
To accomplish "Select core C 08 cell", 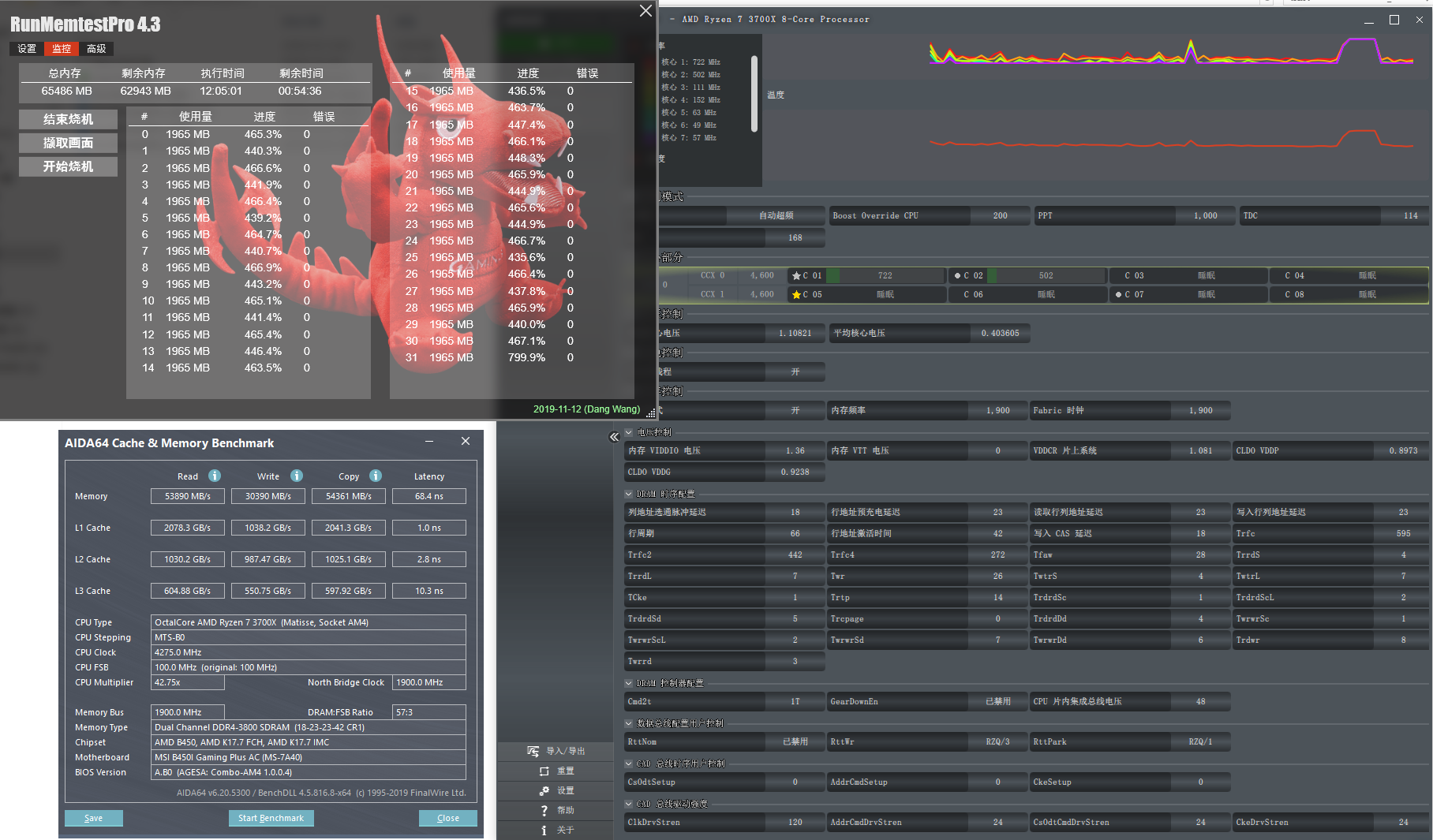I will 1349,295.
